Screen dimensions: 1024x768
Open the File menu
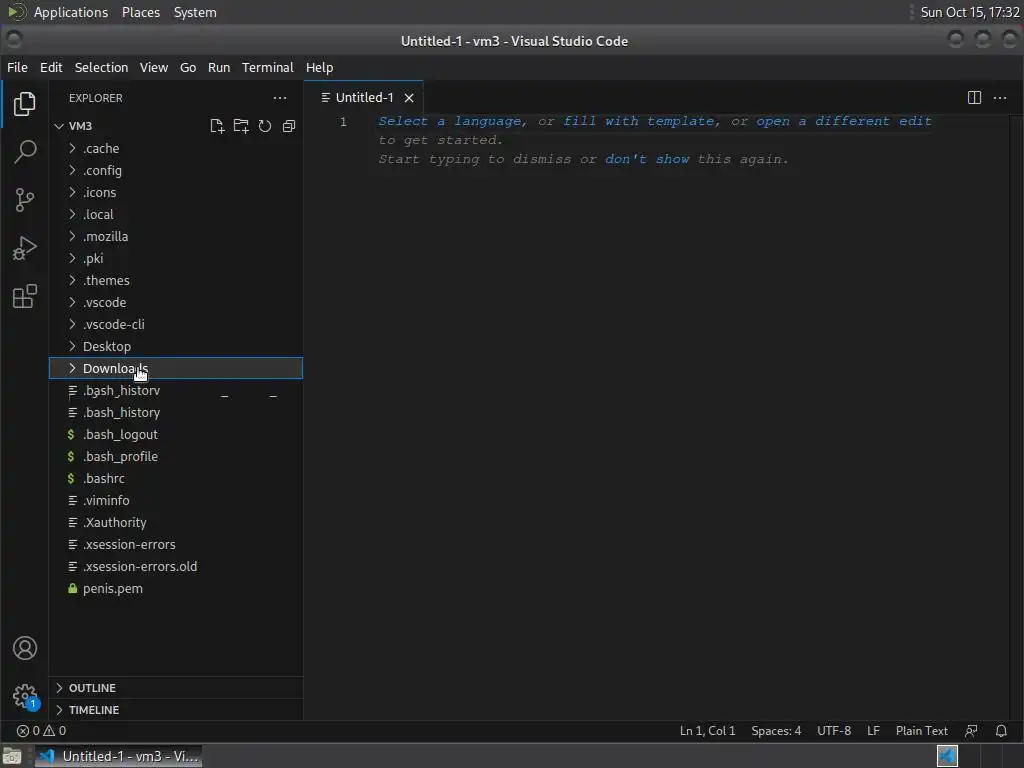(17, 67)
